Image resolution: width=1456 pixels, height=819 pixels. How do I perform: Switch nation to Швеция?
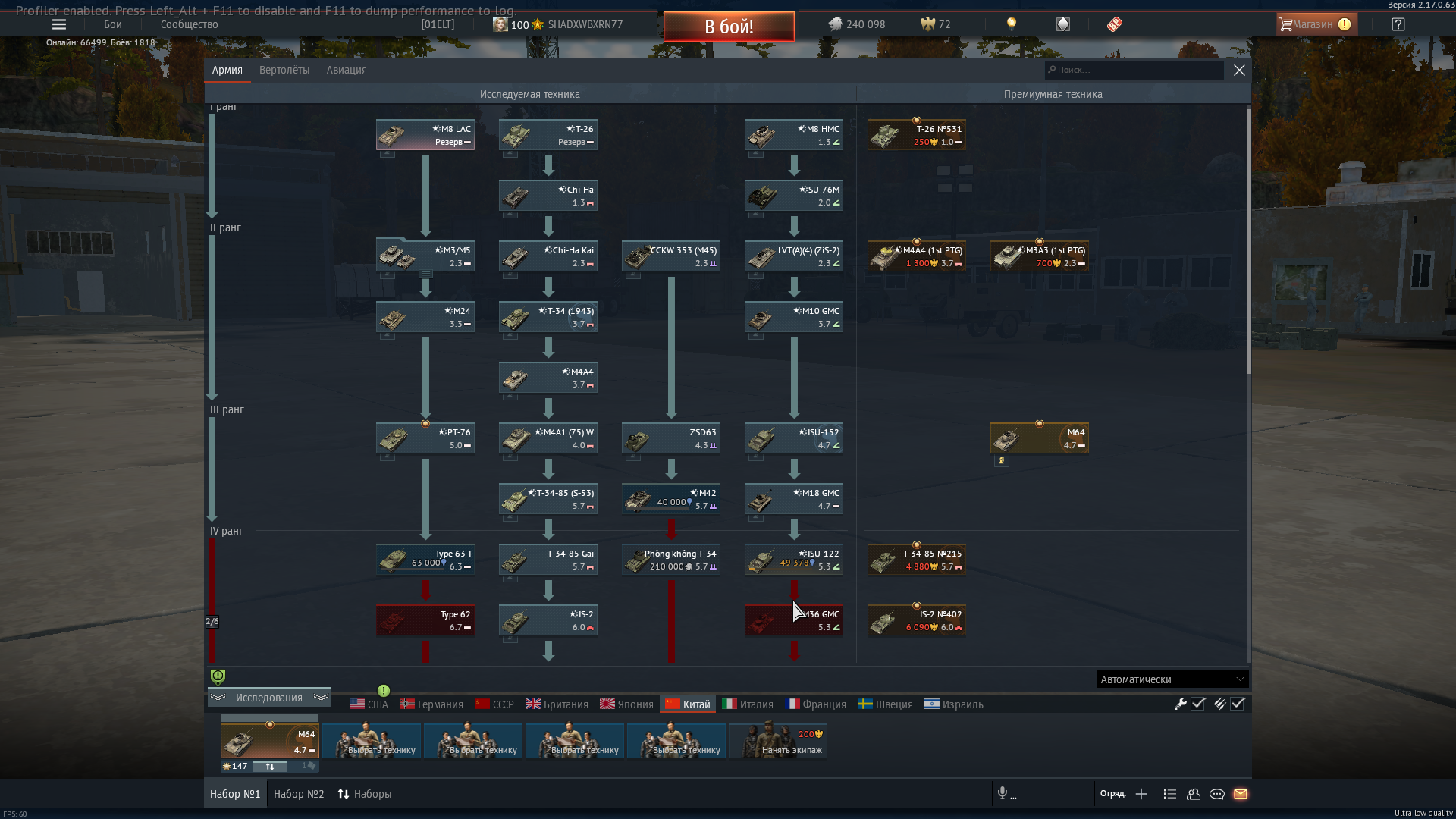[x=885, y=704]
